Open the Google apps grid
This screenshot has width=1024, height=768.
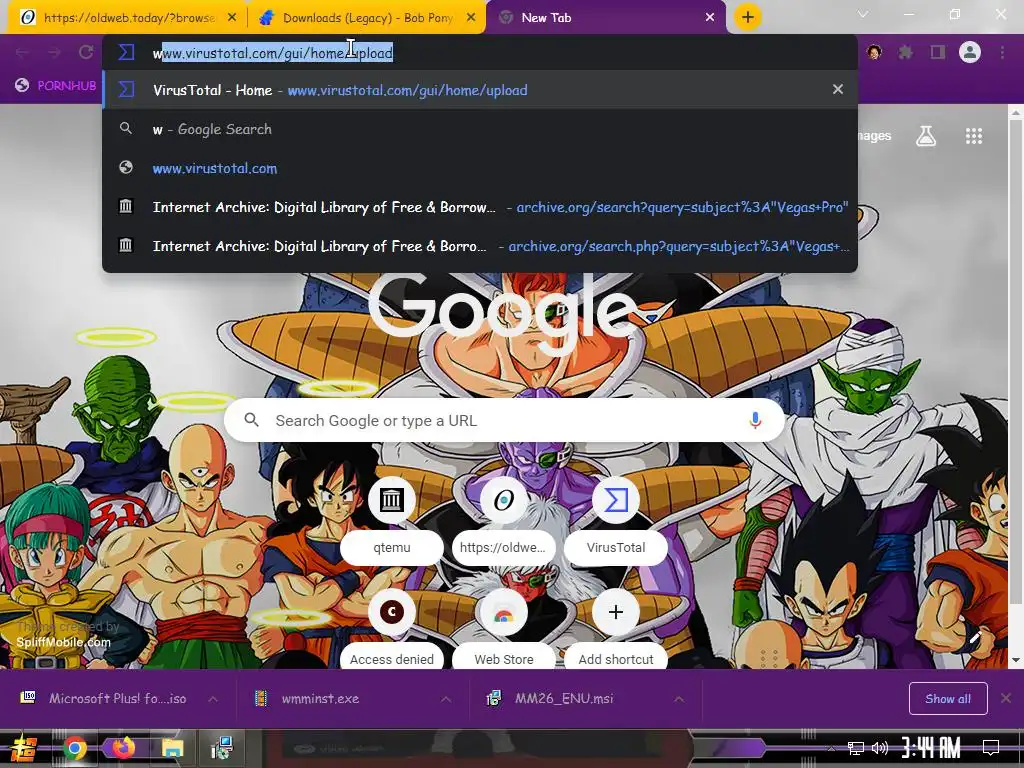[x=974, y=136]
